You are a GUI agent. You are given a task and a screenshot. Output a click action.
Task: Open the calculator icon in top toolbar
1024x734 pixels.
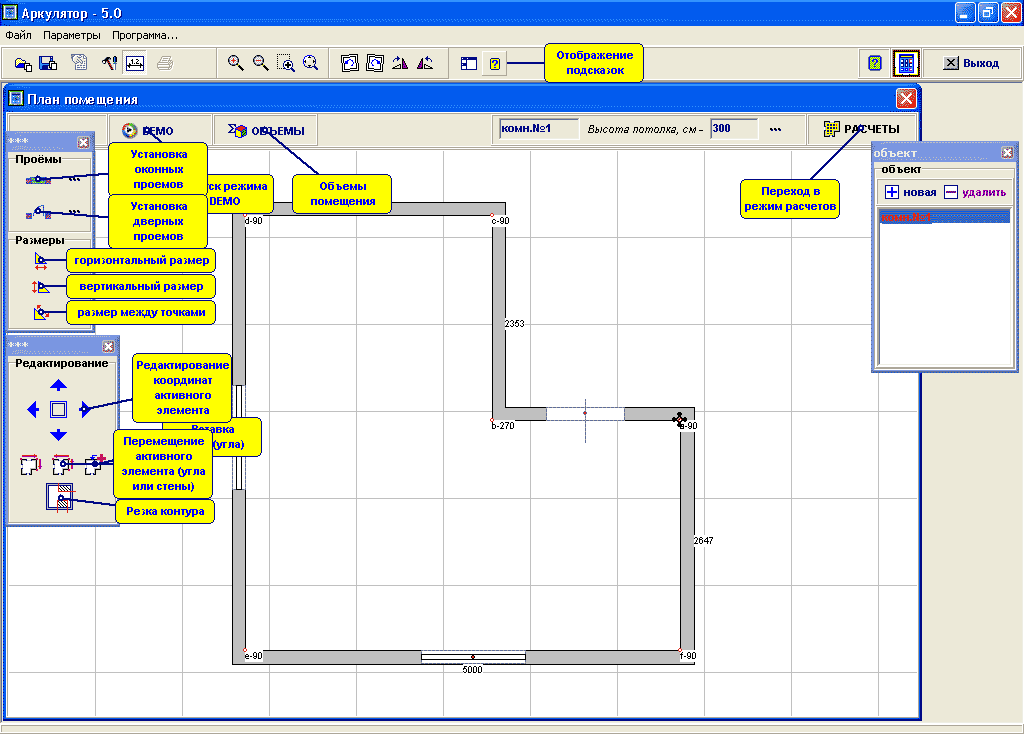(x=906, y=63)
